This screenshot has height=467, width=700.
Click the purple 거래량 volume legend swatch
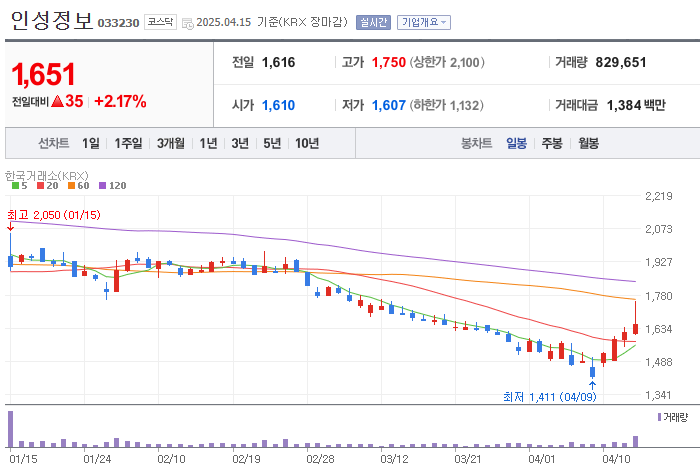[659, 417]
